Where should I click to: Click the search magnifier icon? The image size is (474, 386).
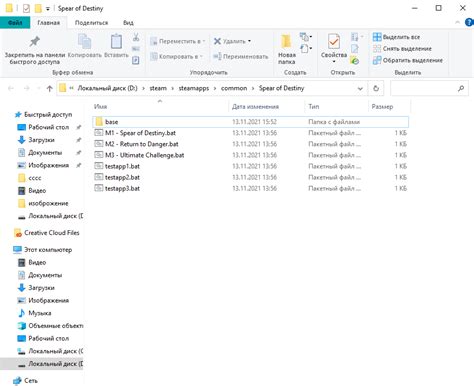pyautogui.click(x=461, y=88)
